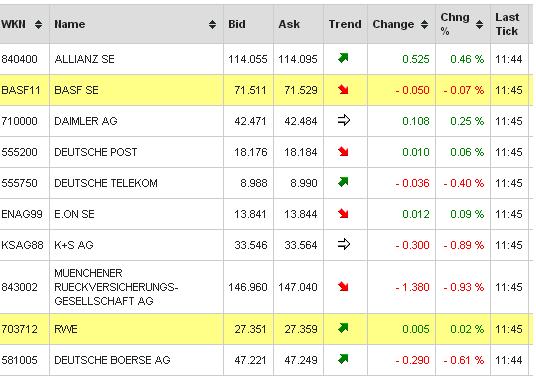Click the sideways trend arrow for DAIMLER AG
This screenshot has height=379, width=536.
click(x=344, y=120)
